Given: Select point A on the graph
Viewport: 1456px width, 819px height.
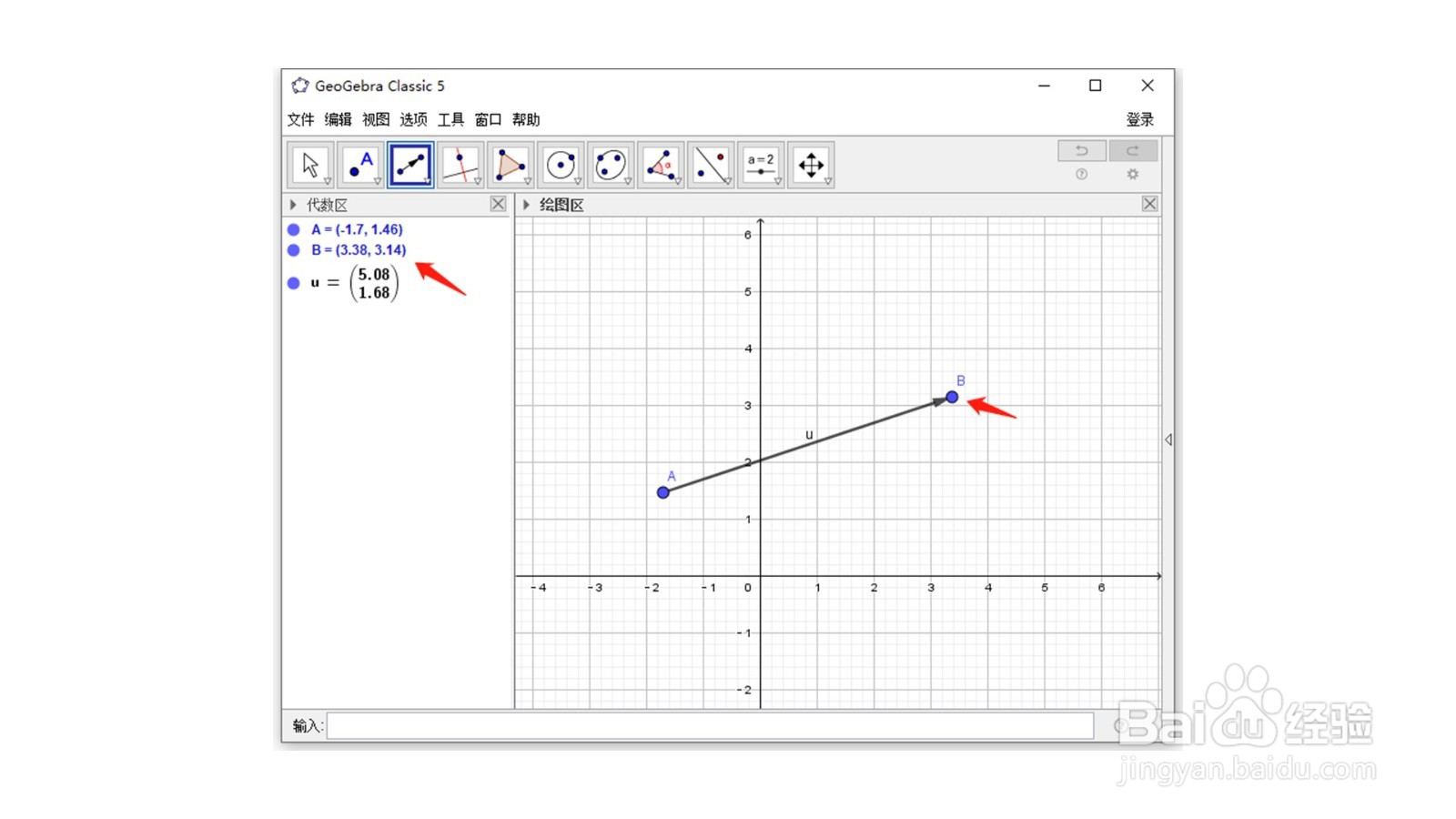Looking at the screenshot, I should [x=663, y=492].
